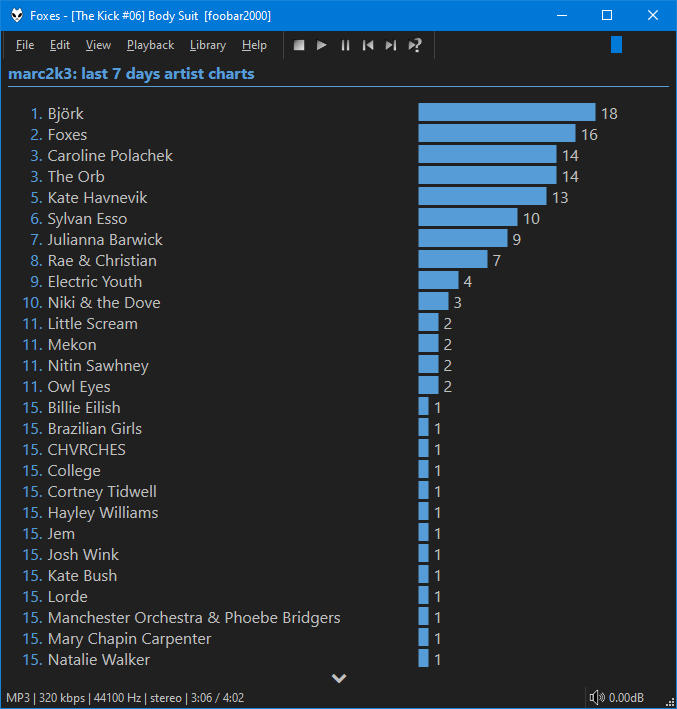Select the Foxes artist entry
The width and height of the screenshot is (677, 709).
click(x=67, y=135)
